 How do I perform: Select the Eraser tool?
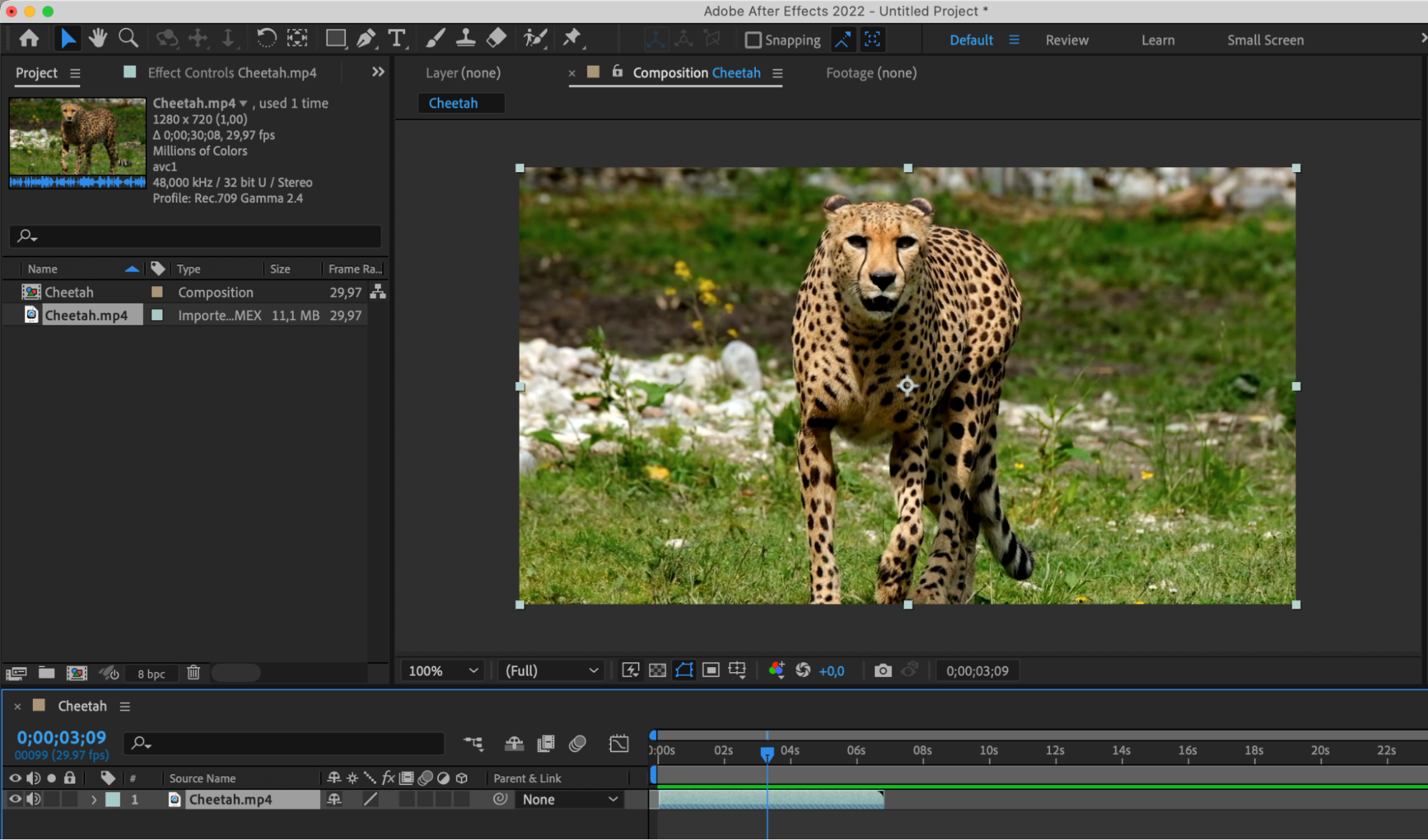pos(496,39)
